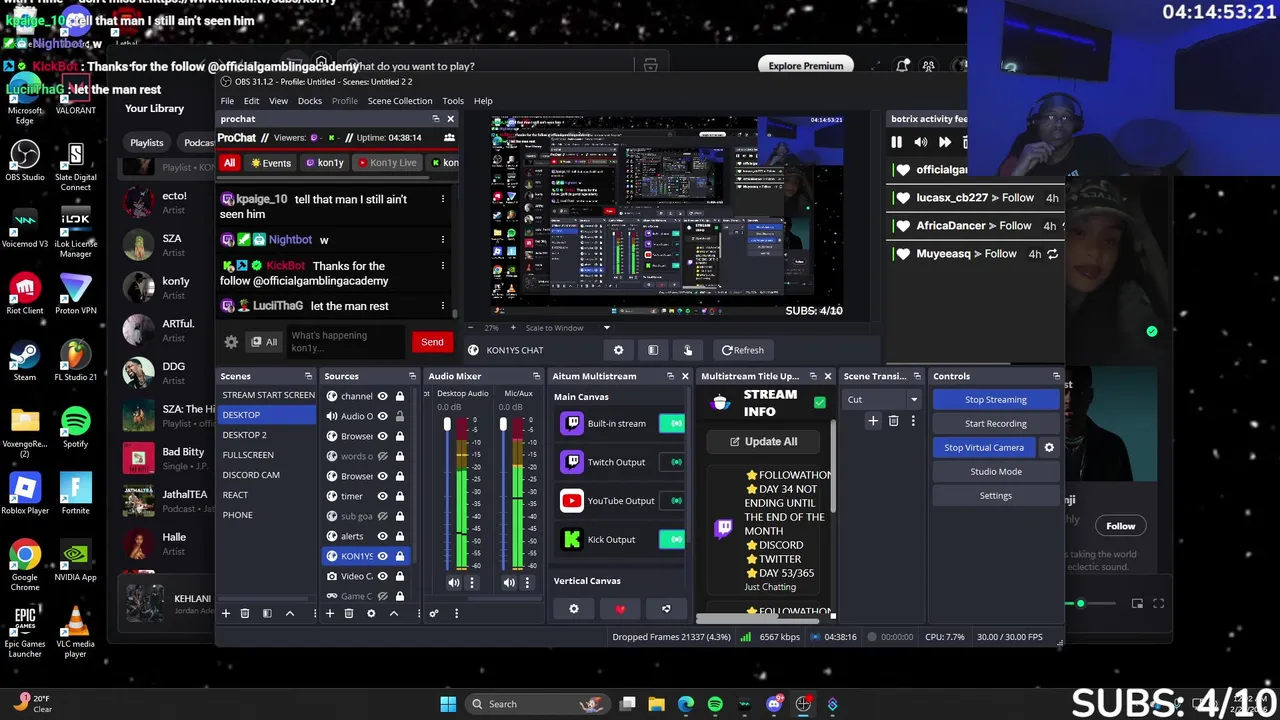
Task: Add a scene transition with plus icon
Action: [873, 421]
